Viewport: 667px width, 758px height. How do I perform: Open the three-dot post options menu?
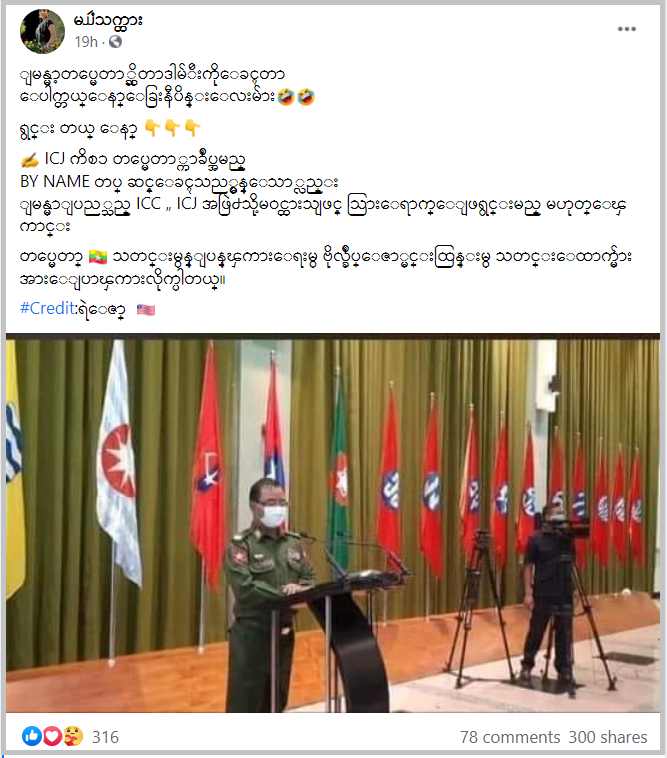point(626,29)
